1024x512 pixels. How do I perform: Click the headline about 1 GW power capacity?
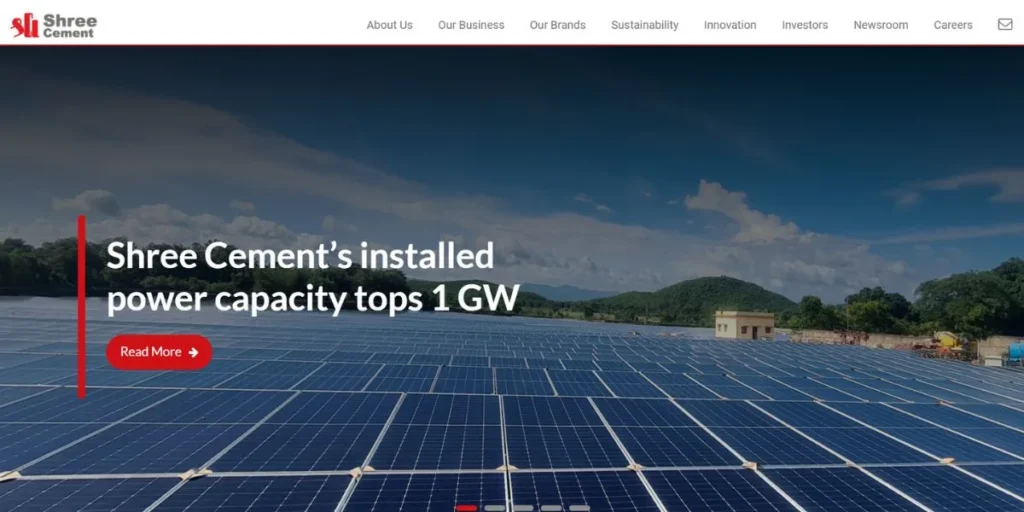[313, 277]
